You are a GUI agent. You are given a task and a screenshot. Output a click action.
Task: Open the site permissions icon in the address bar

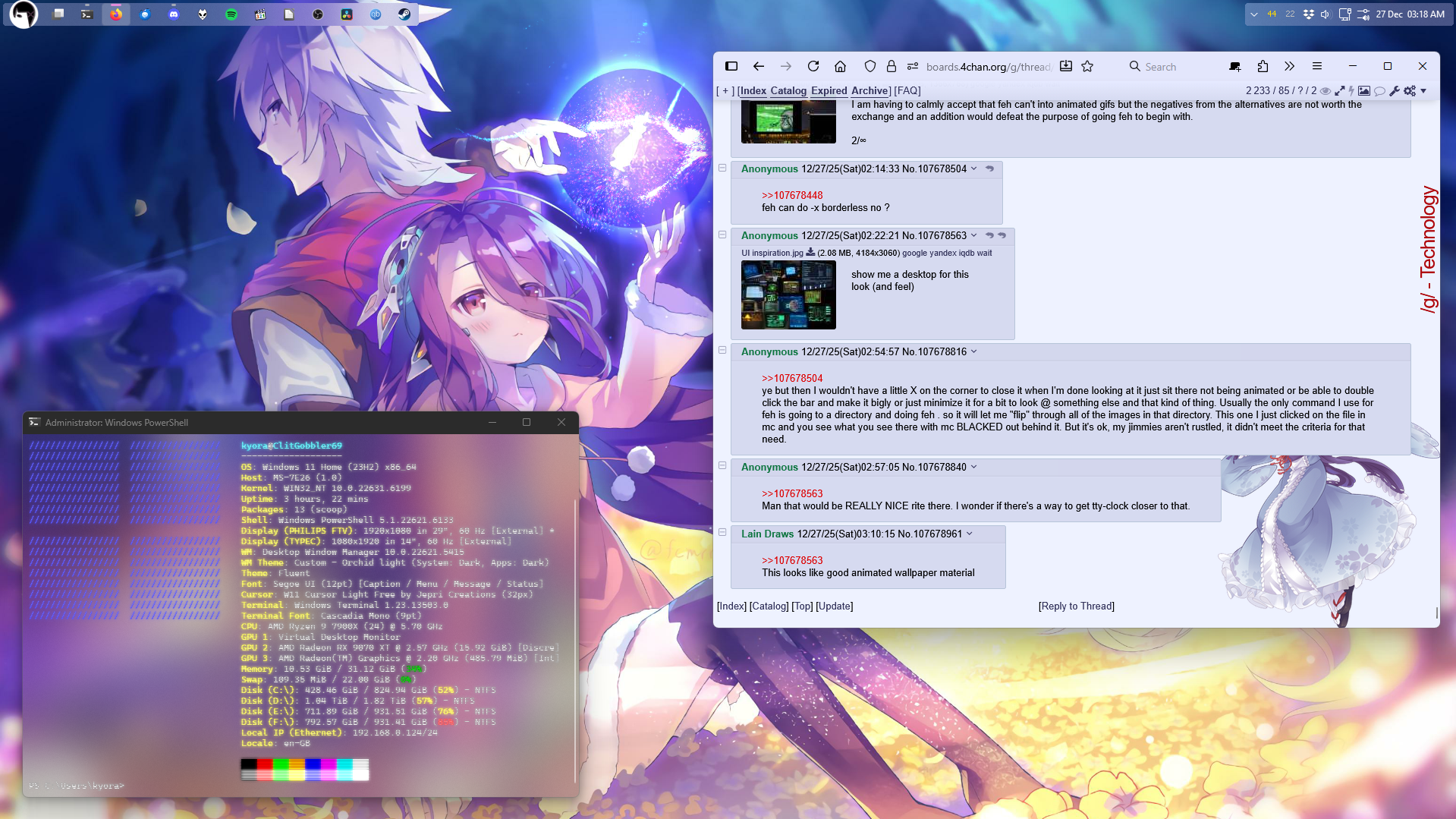tap(913, 67)
